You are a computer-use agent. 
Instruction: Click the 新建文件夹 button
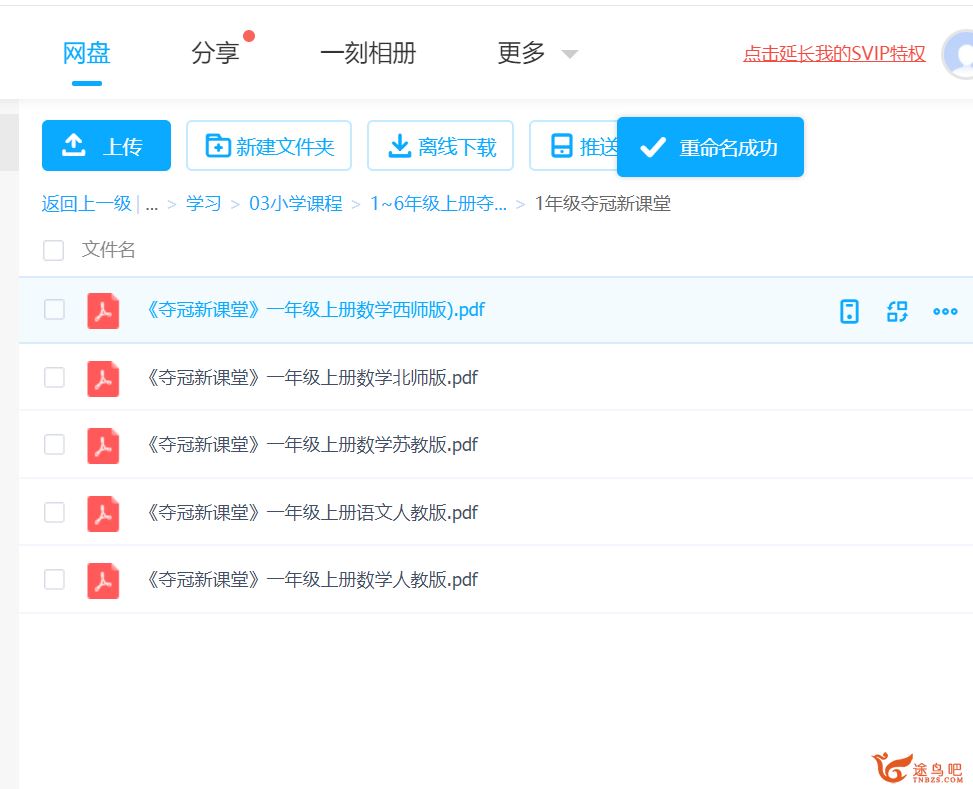(x=269, y=145)
